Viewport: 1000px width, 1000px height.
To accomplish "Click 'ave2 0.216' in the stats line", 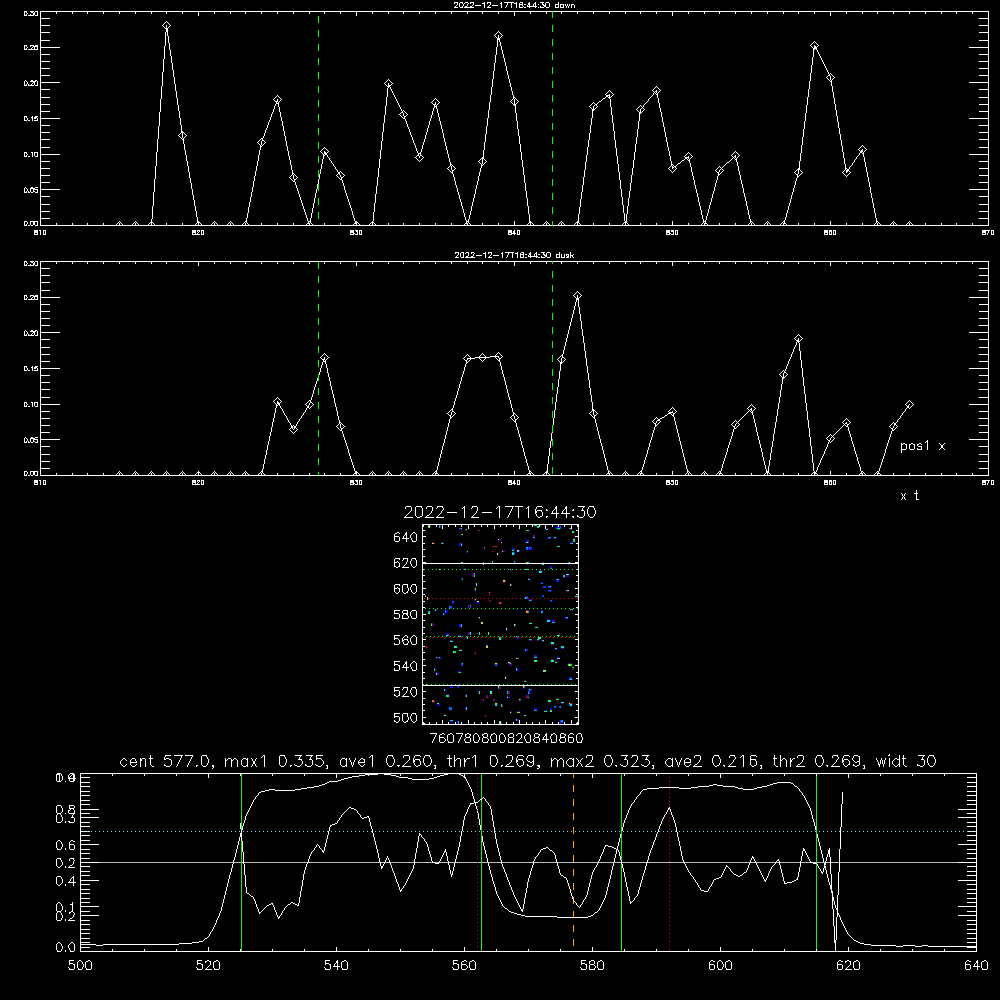I will pos(713,761).
